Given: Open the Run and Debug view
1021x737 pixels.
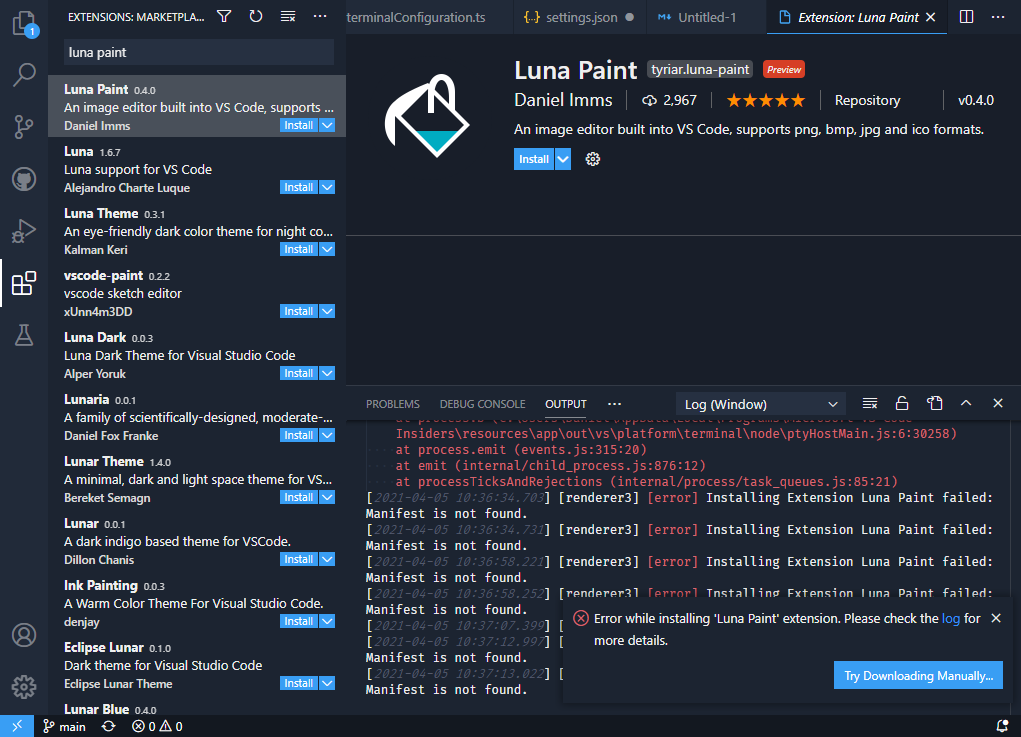Looking at the screenshot, I should tap(24, 231).
